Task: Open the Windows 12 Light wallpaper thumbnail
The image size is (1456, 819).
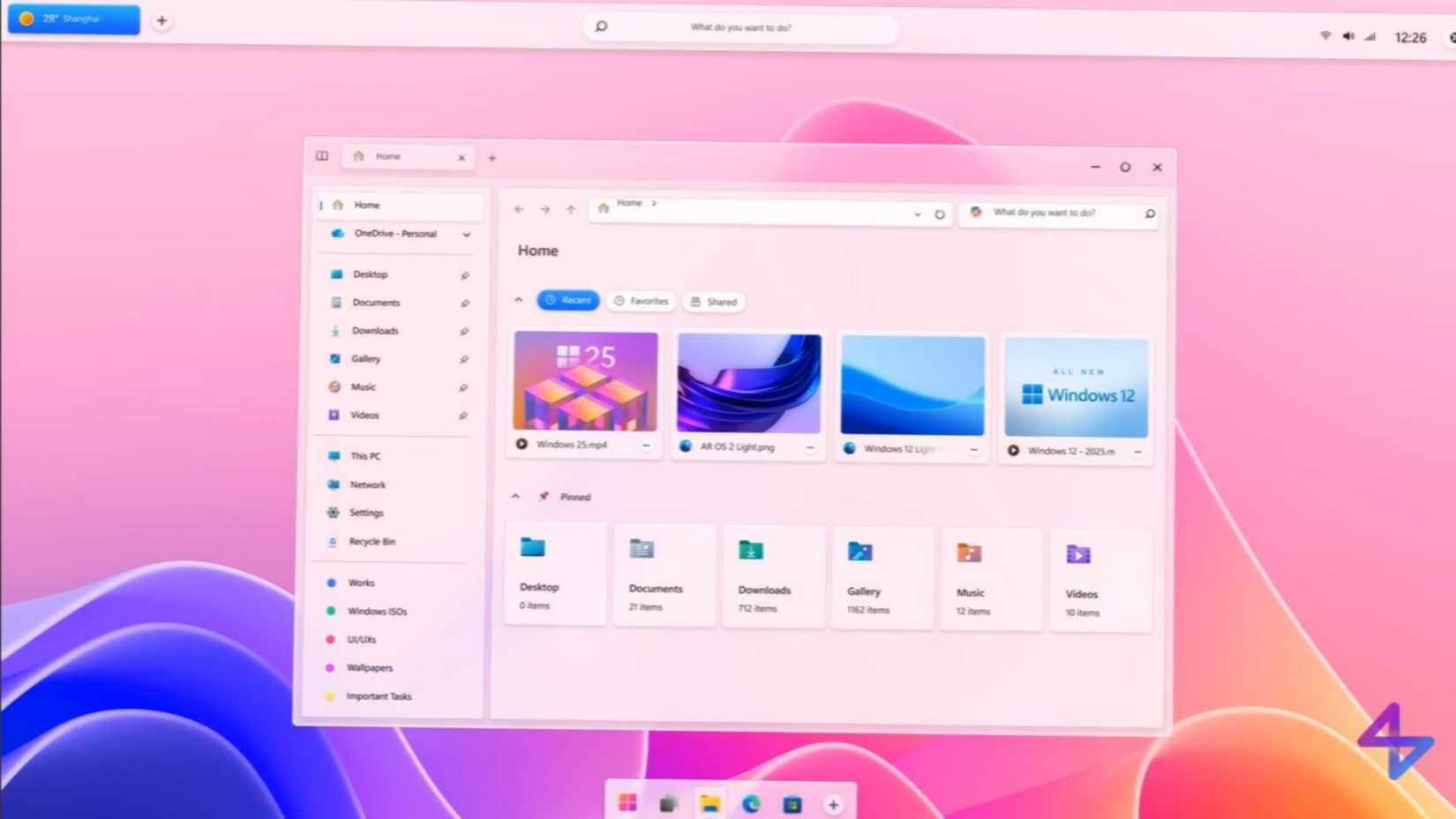Action: (x=912, y=386)
